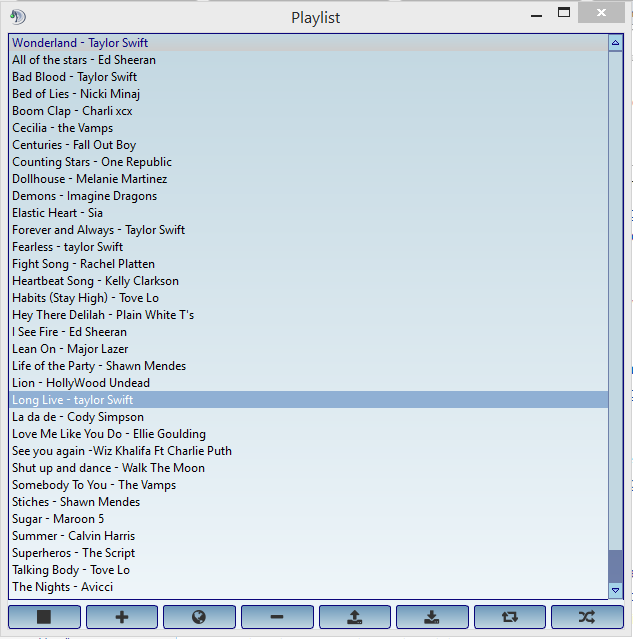Select "Superheros - The Script"

(x=308, y=553)
